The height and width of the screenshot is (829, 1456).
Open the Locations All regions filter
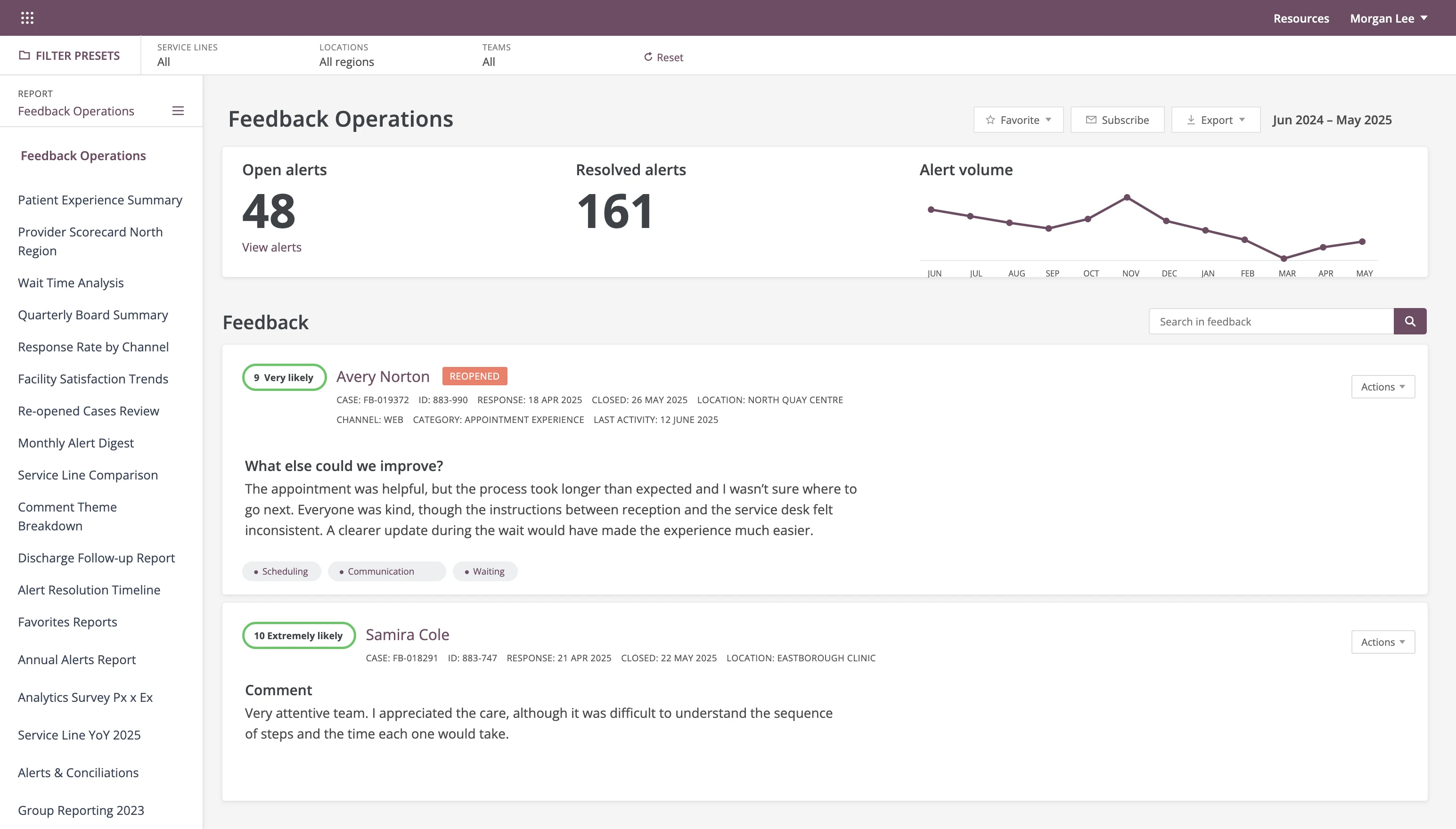347,55
